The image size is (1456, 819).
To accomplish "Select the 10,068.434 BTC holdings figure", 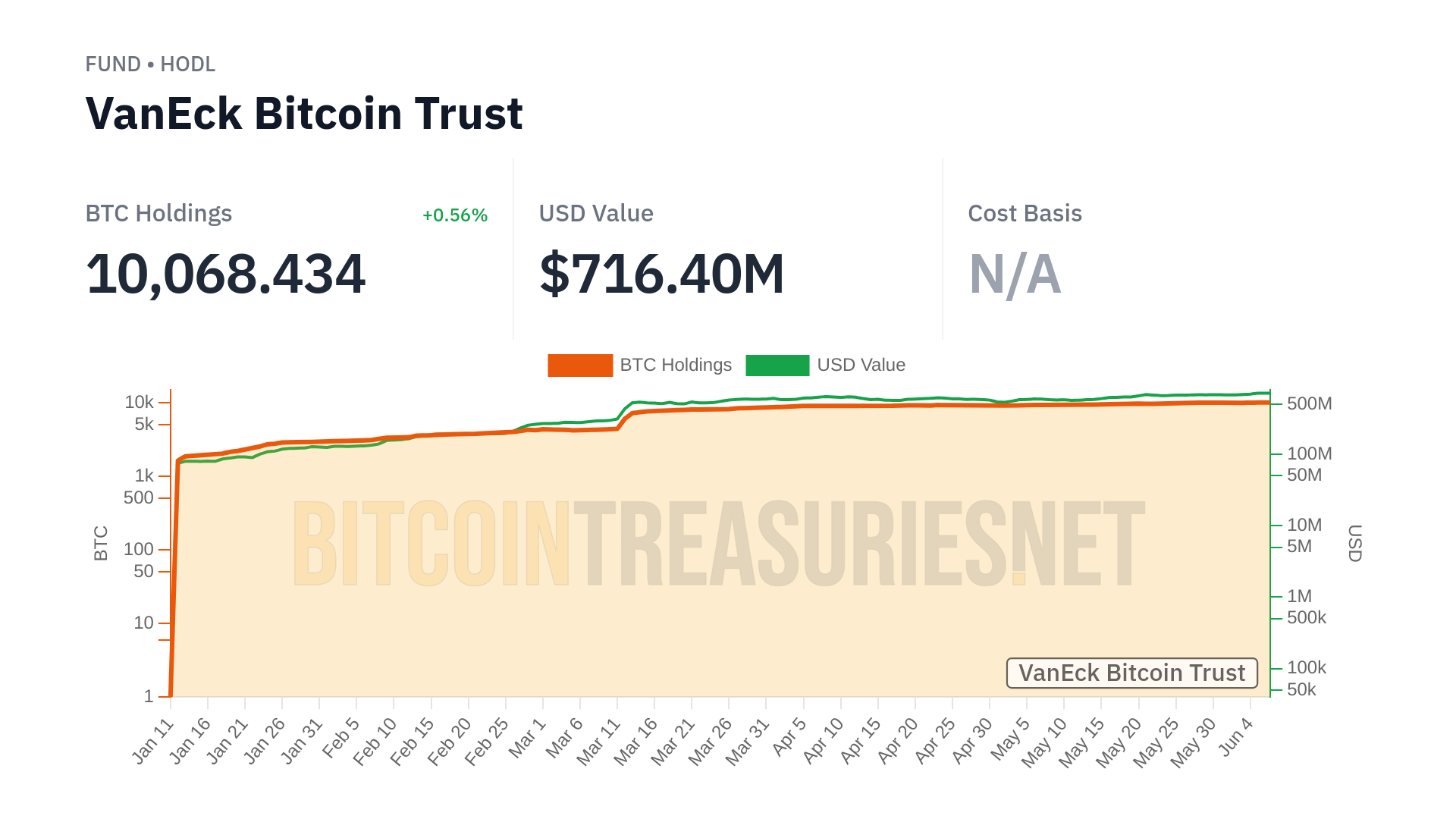I will click(226, 274).
